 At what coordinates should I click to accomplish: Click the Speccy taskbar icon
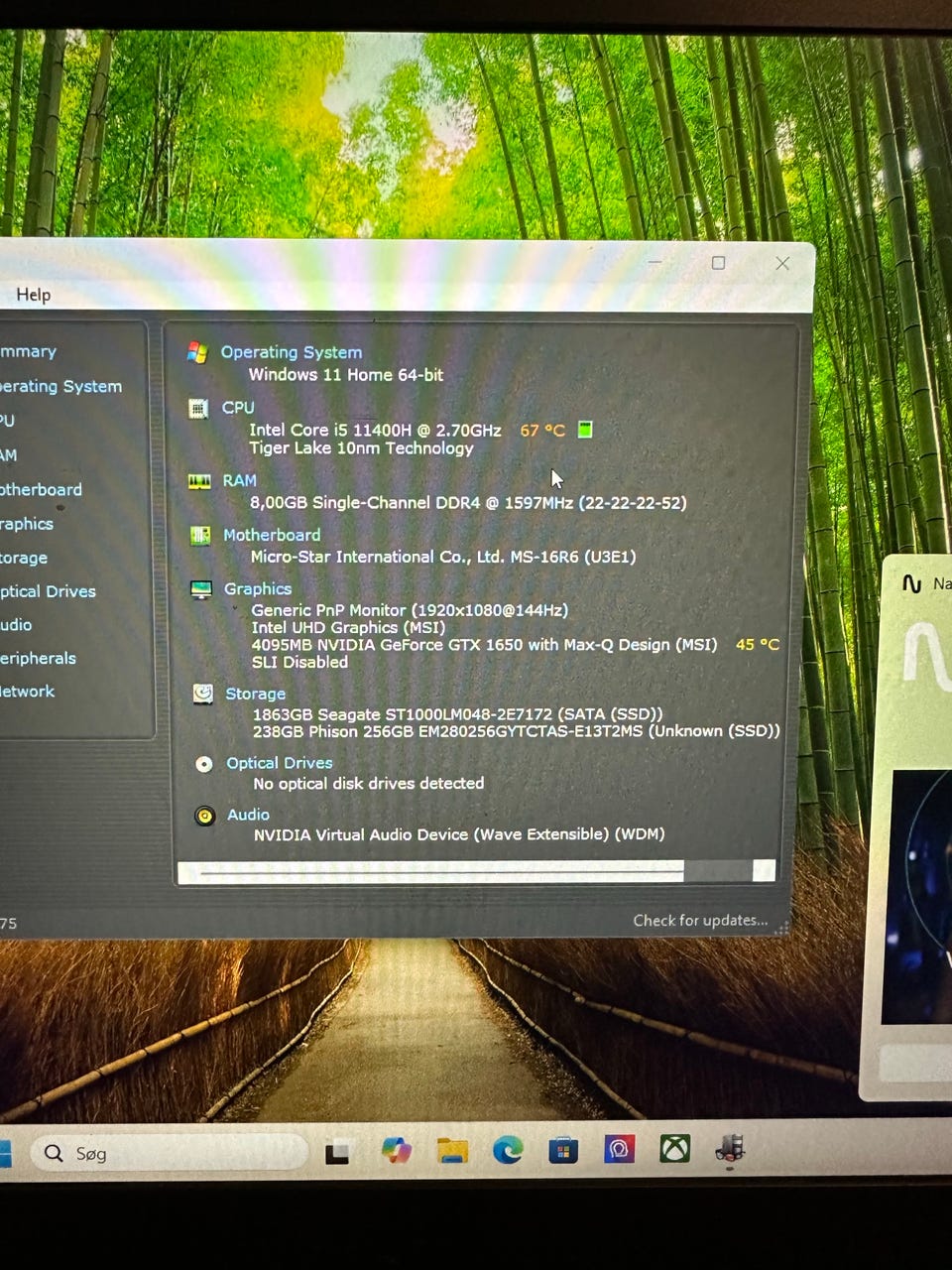coord(731,1149)
